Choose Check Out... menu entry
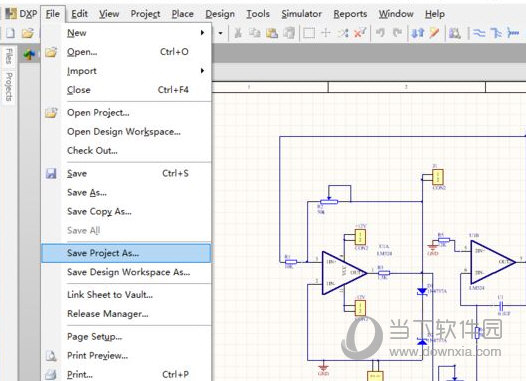The image size is (526, 381). tap(126, 151)
